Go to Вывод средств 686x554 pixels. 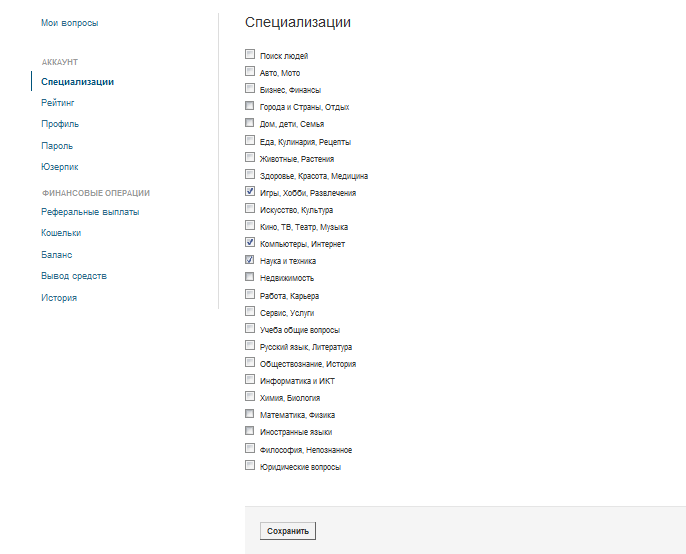point(74,276)
